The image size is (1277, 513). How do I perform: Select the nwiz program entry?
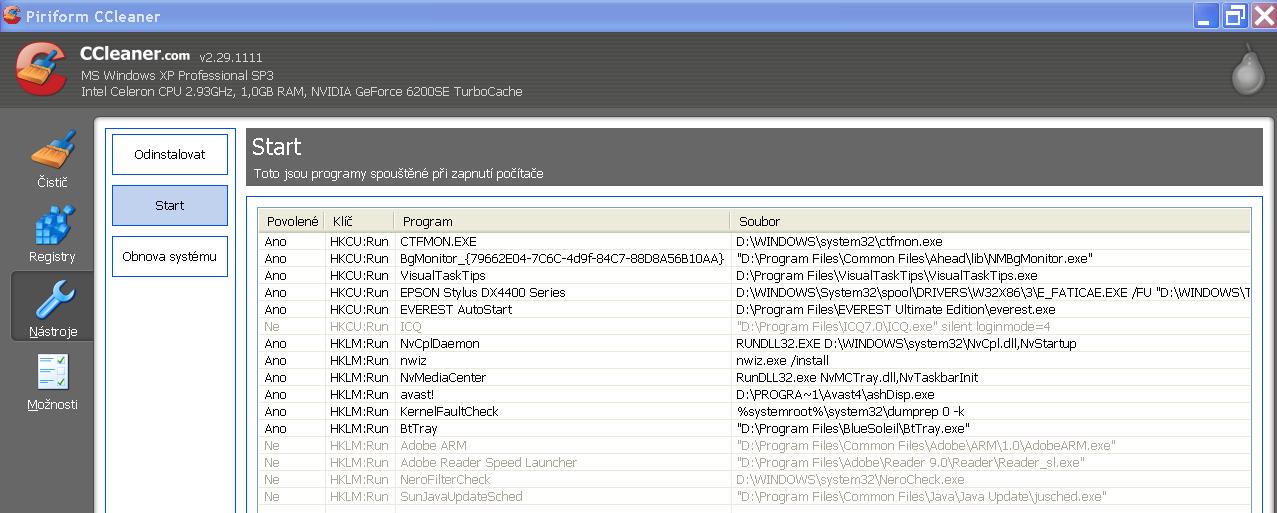click(754, 360)
